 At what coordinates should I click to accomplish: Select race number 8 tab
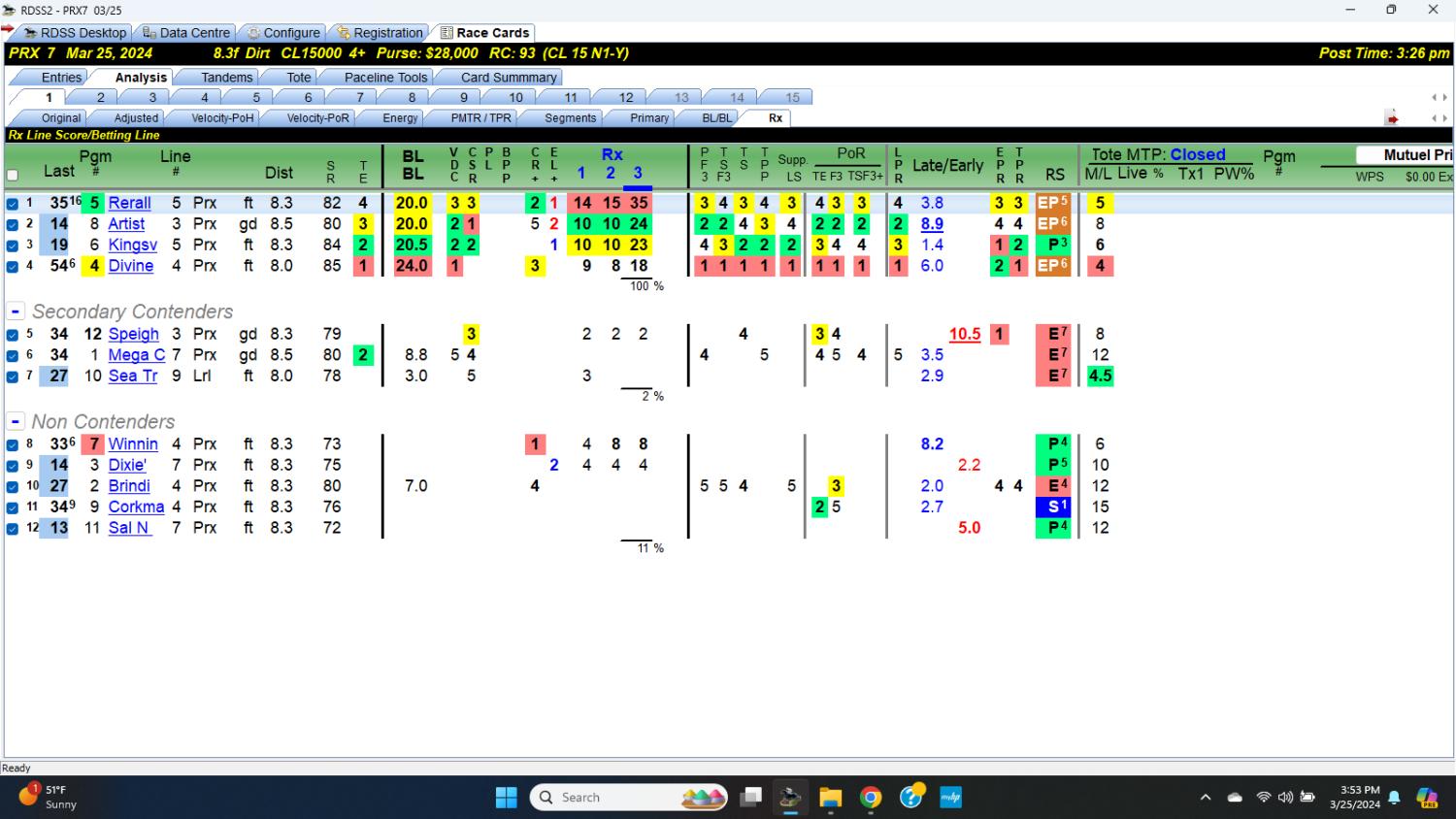[x=412, y=97]
